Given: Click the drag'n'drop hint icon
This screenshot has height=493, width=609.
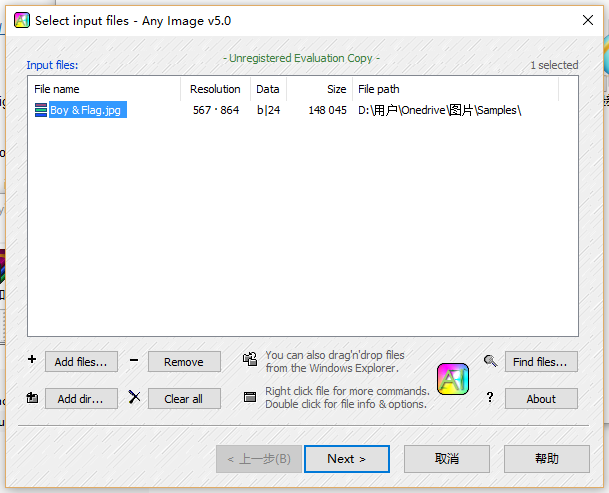Looking at the screenshot, I should click(x=251, y=360).
